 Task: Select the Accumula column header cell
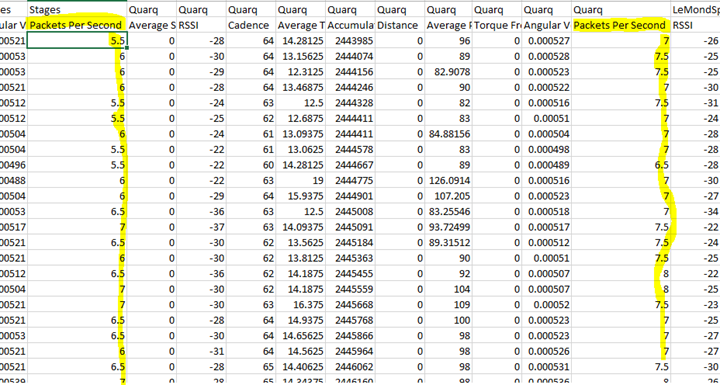pos(350,25)
